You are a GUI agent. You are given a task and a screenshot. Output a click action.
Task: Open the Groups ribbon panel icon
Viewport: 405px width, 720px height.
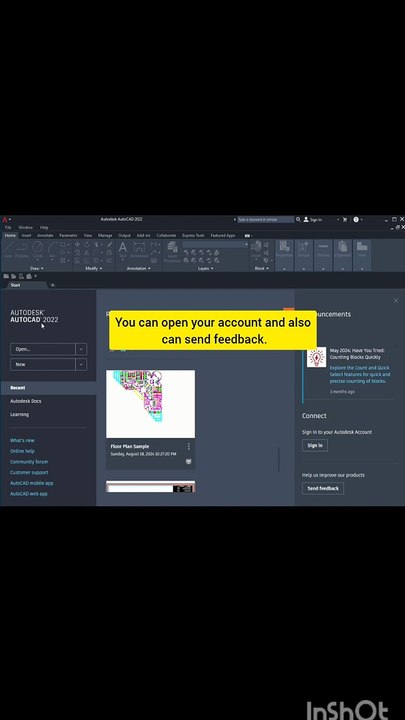304,250
